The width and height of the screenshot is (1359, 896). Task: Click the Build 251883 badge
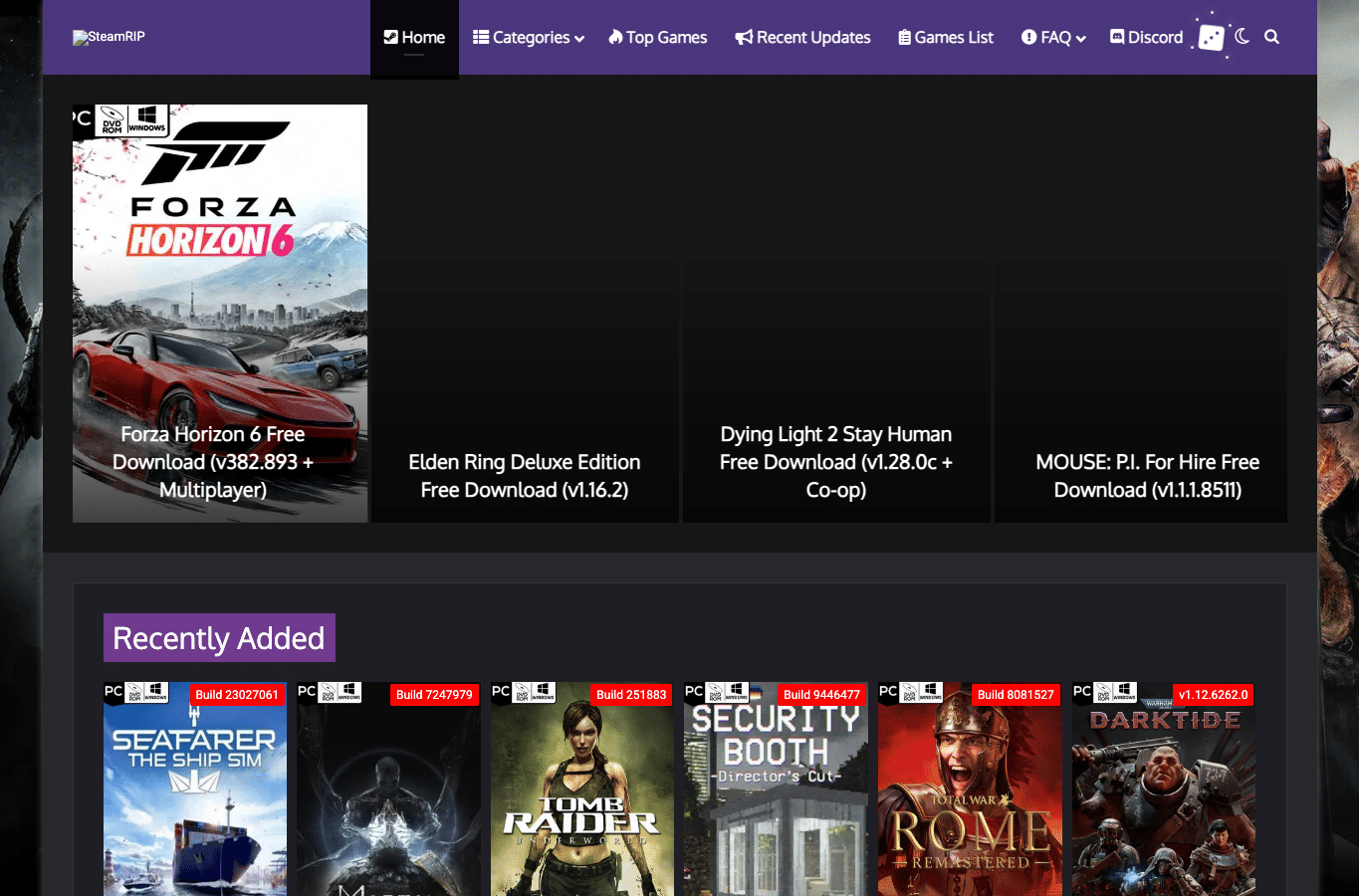[631, 695]
